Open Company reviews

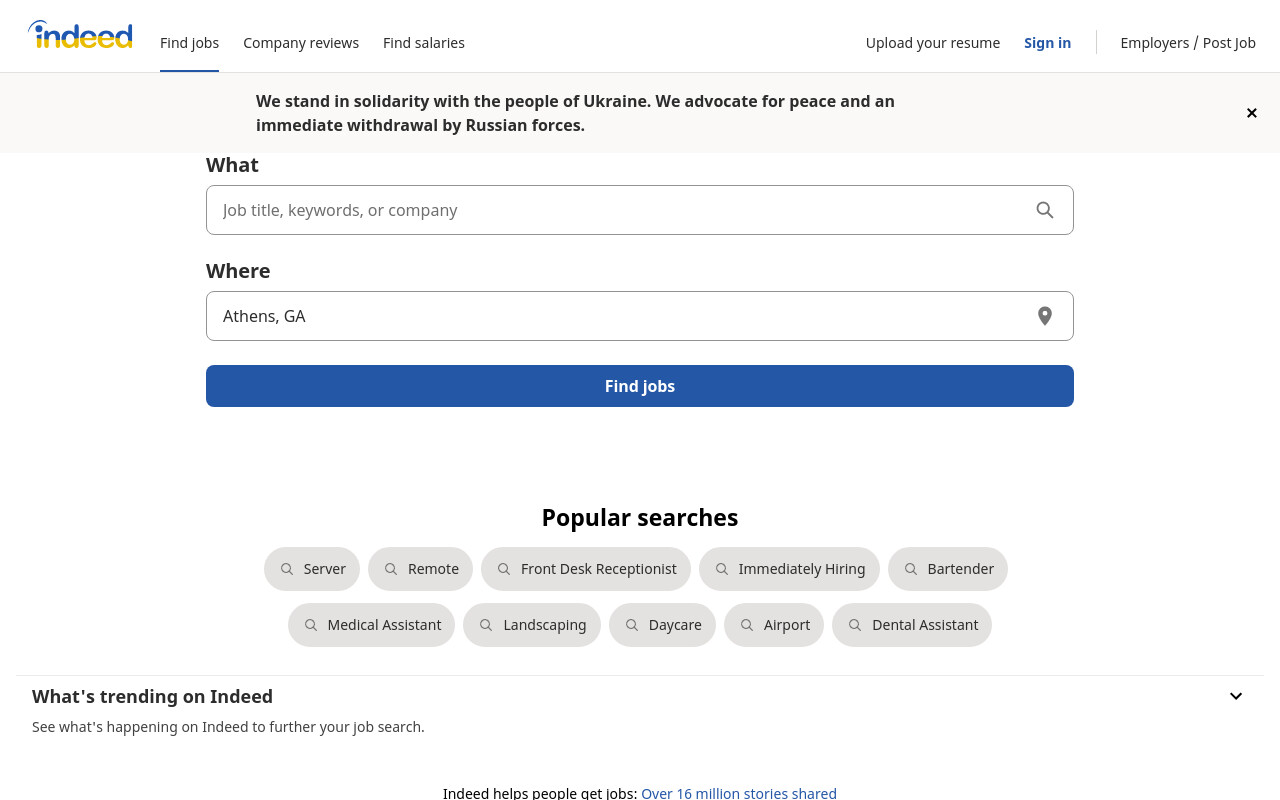[x=301, y=43]
